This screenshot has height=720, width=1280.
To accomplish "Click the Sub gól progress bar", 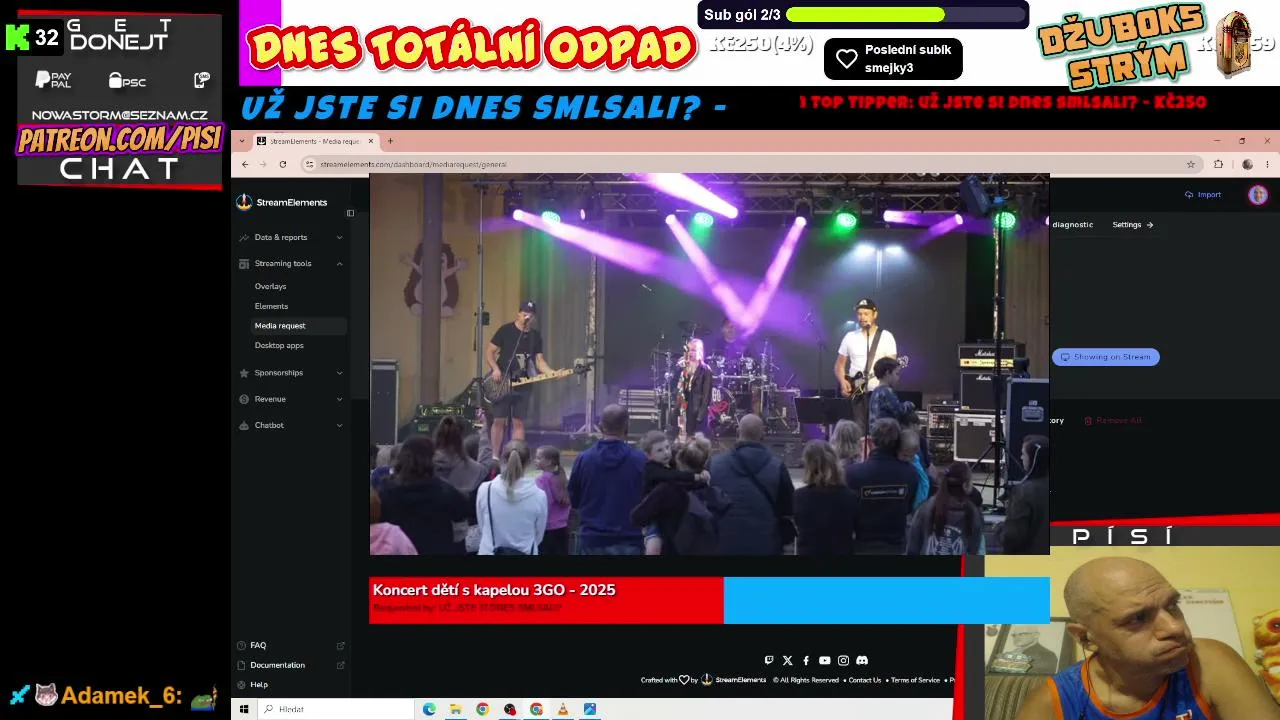I will click(906, 15).
